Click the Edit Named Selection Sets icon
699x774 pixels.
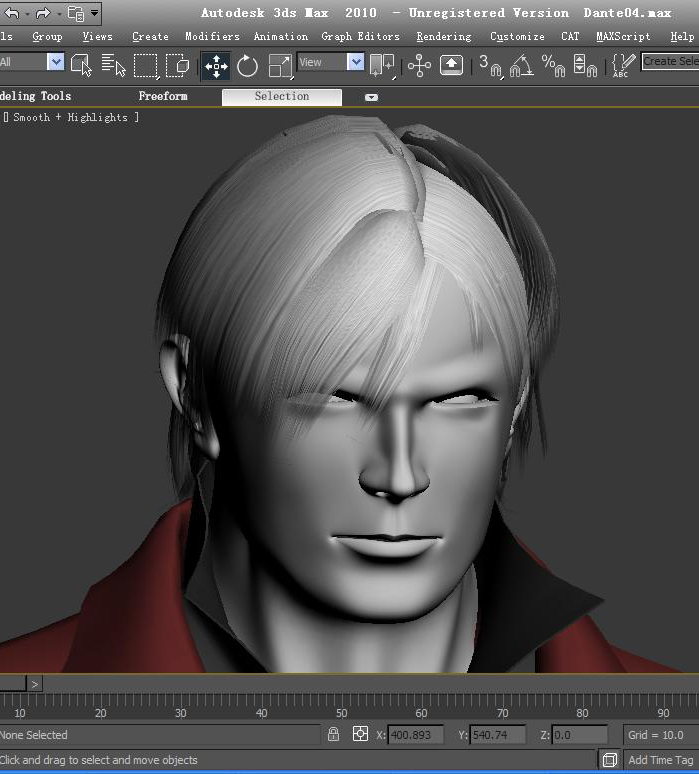coord(623,65)
